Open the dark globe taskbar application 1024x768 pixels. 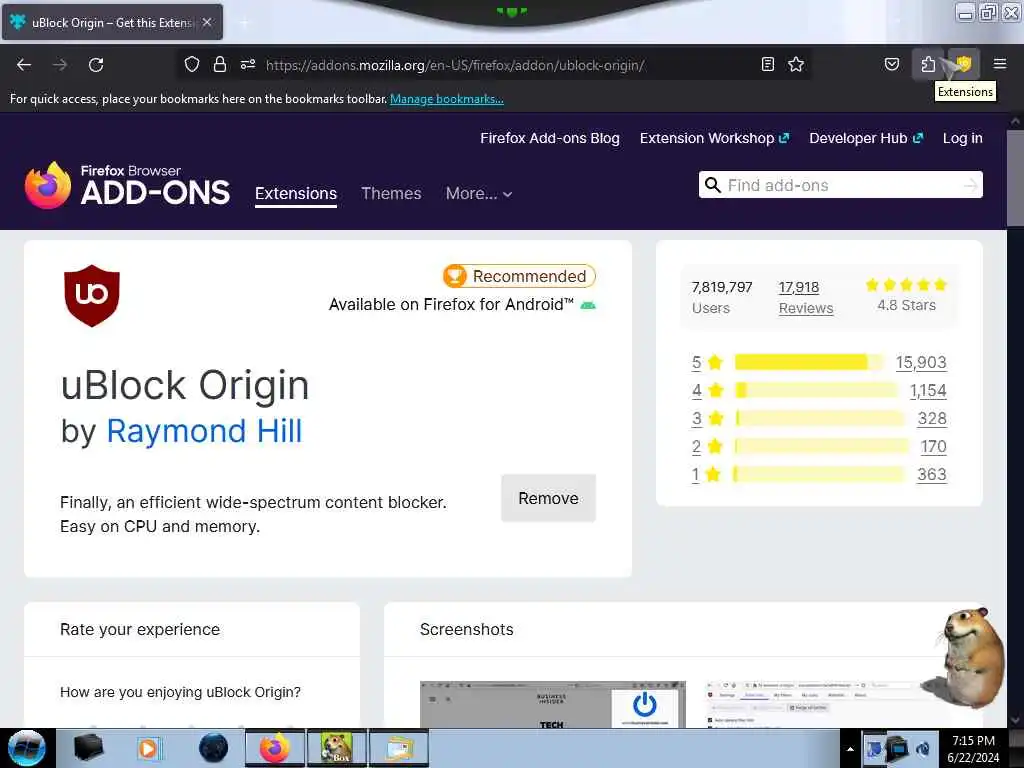pos(214,748)
